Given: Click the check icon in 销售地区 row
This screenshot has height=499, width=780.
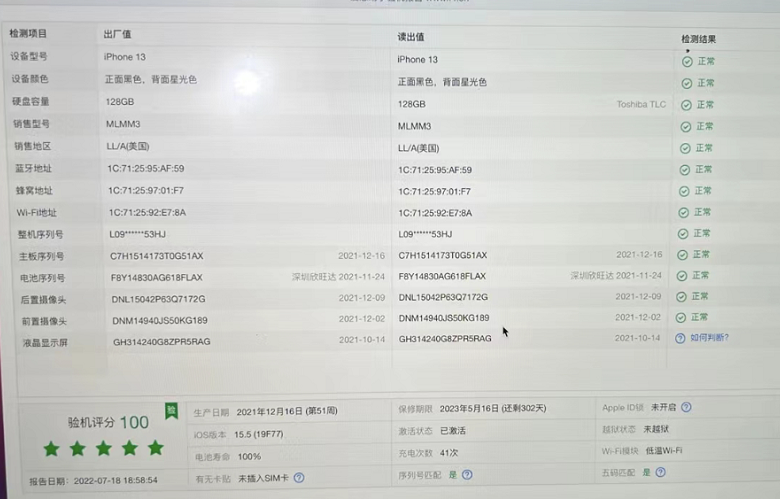Looking at the screenshot, I should pyautogui.click(x=685, y=148).
